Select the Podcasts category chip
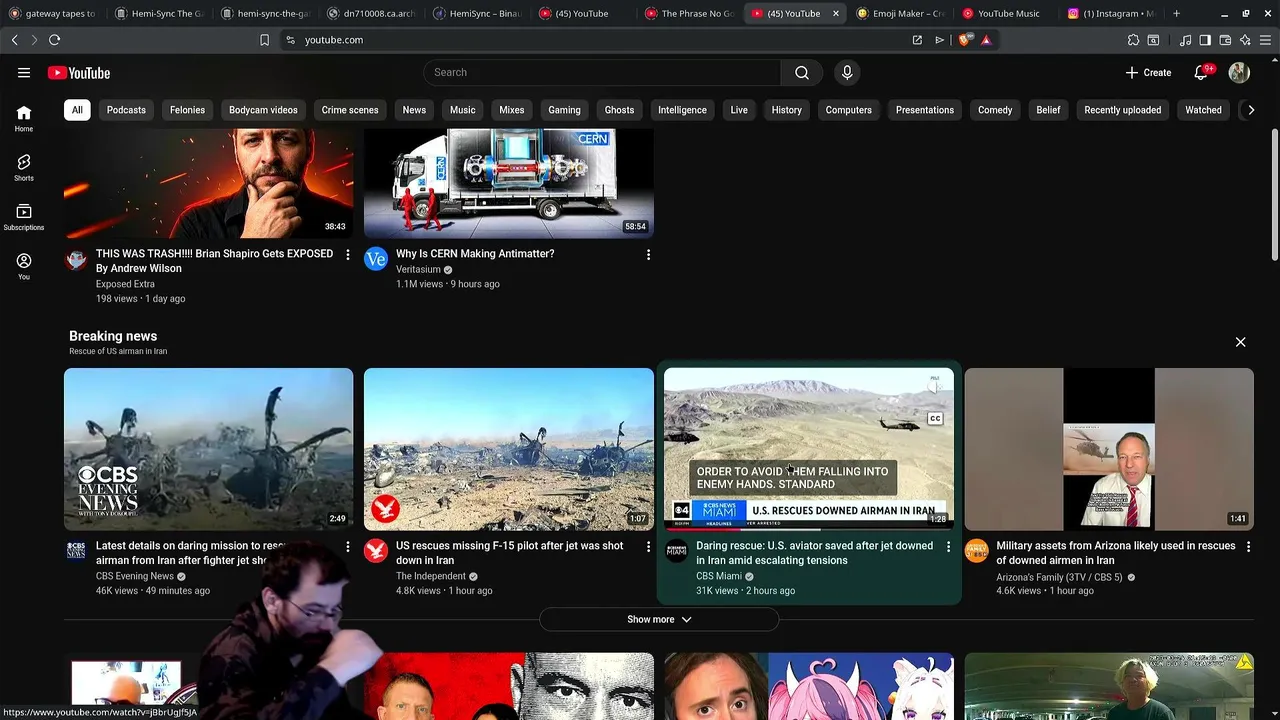 [126, 110]
